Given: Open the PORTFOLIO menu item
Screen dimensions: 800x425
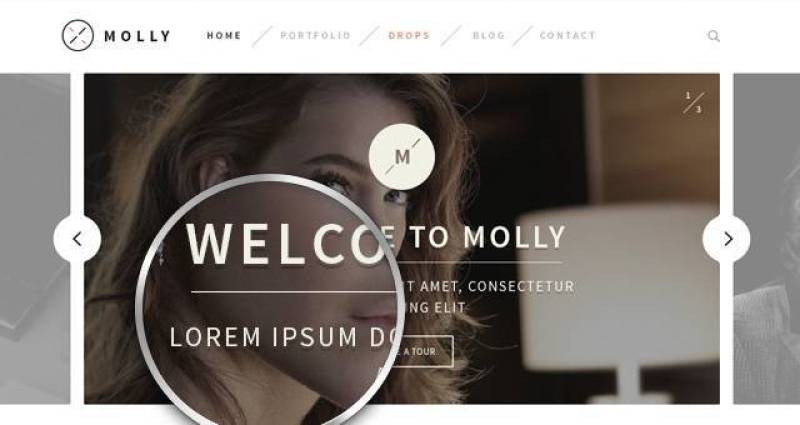Looking at the screenshot, I should (x=316, y=36).
